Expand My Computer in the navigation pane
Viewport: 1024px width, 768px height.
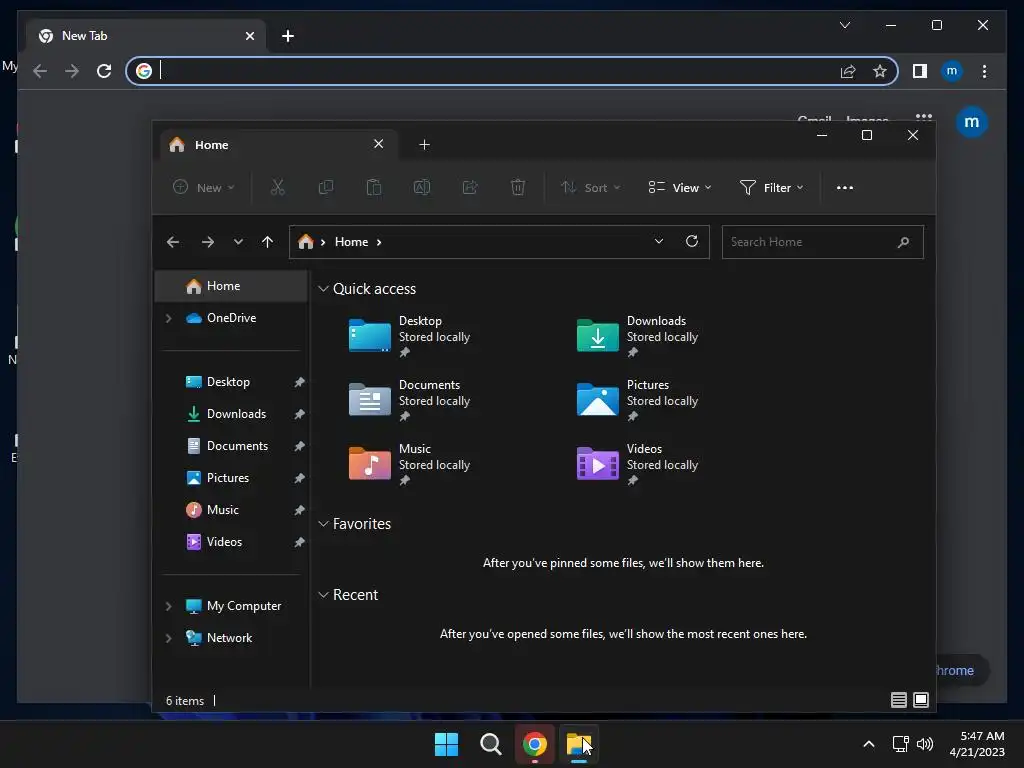click(168, 606)
